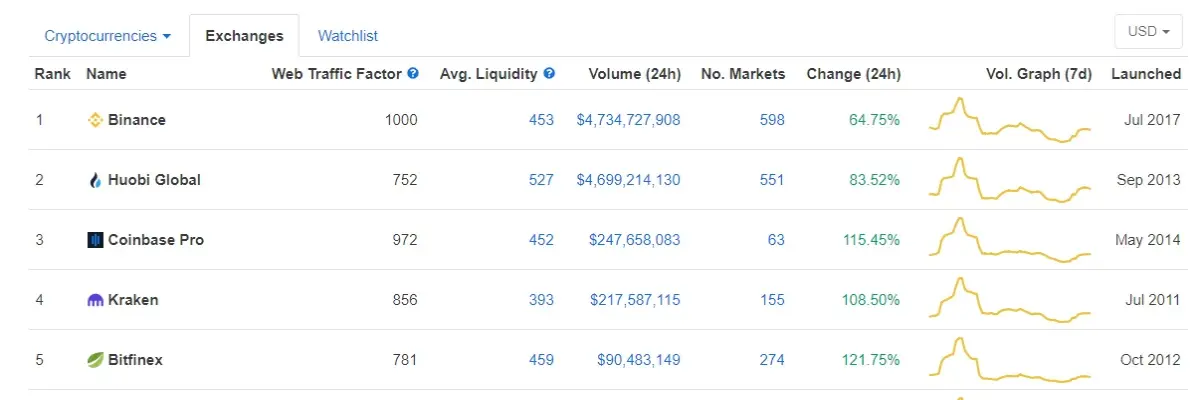Viewport: 1200px width, 400px height.
Task: Click the Huobi Global 7d volume graph
Action: pyautogui.click(x=1010, y=180)
